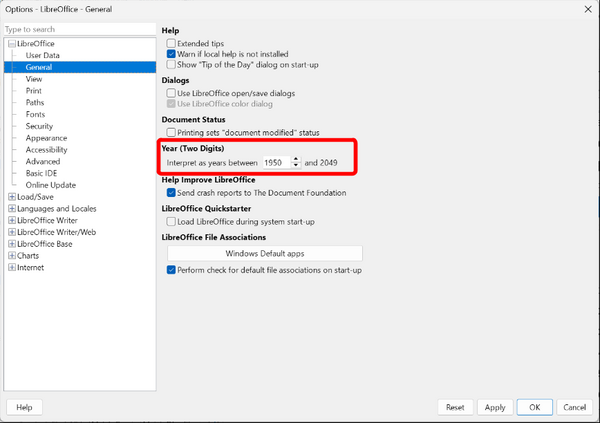The height and width of the screenshot is (423, 600).
Task: Expand the Load/Save tree node
Action: [12, 197]
